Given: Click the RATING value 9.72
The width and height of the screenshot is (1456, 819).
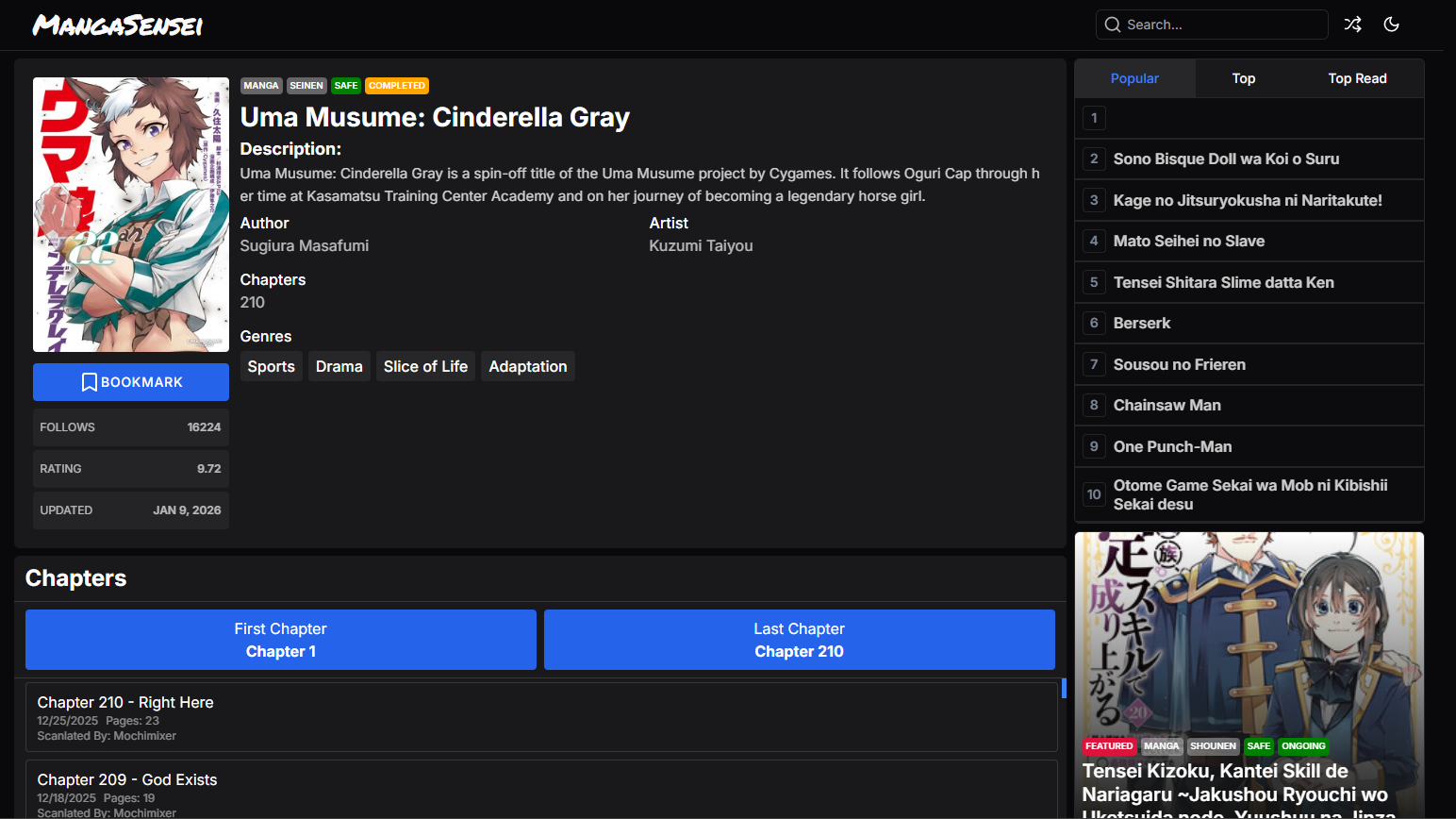Looking at the screenshot, I should pyautogui.click(x=209, y=469).
